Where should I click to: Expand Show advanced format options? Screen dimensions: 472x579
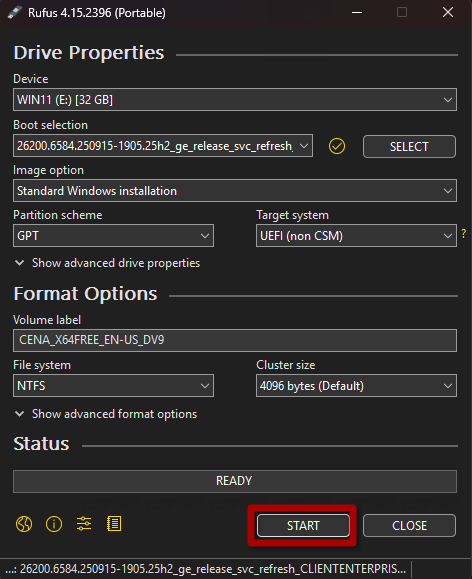(x=106, y=414)
